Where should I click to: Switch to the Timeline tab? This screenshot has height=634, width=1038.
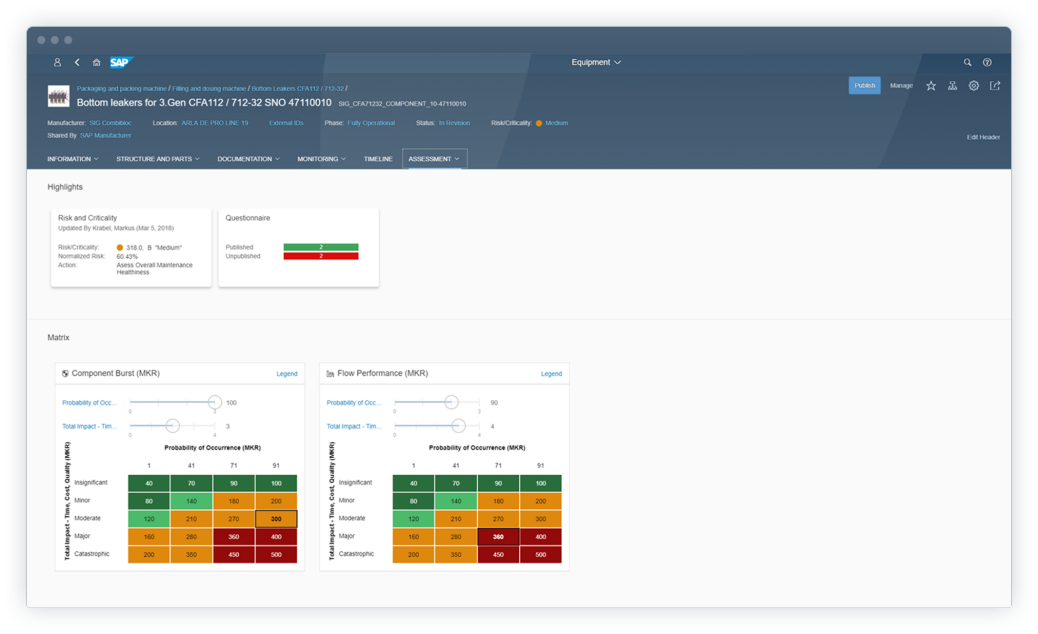378,159
